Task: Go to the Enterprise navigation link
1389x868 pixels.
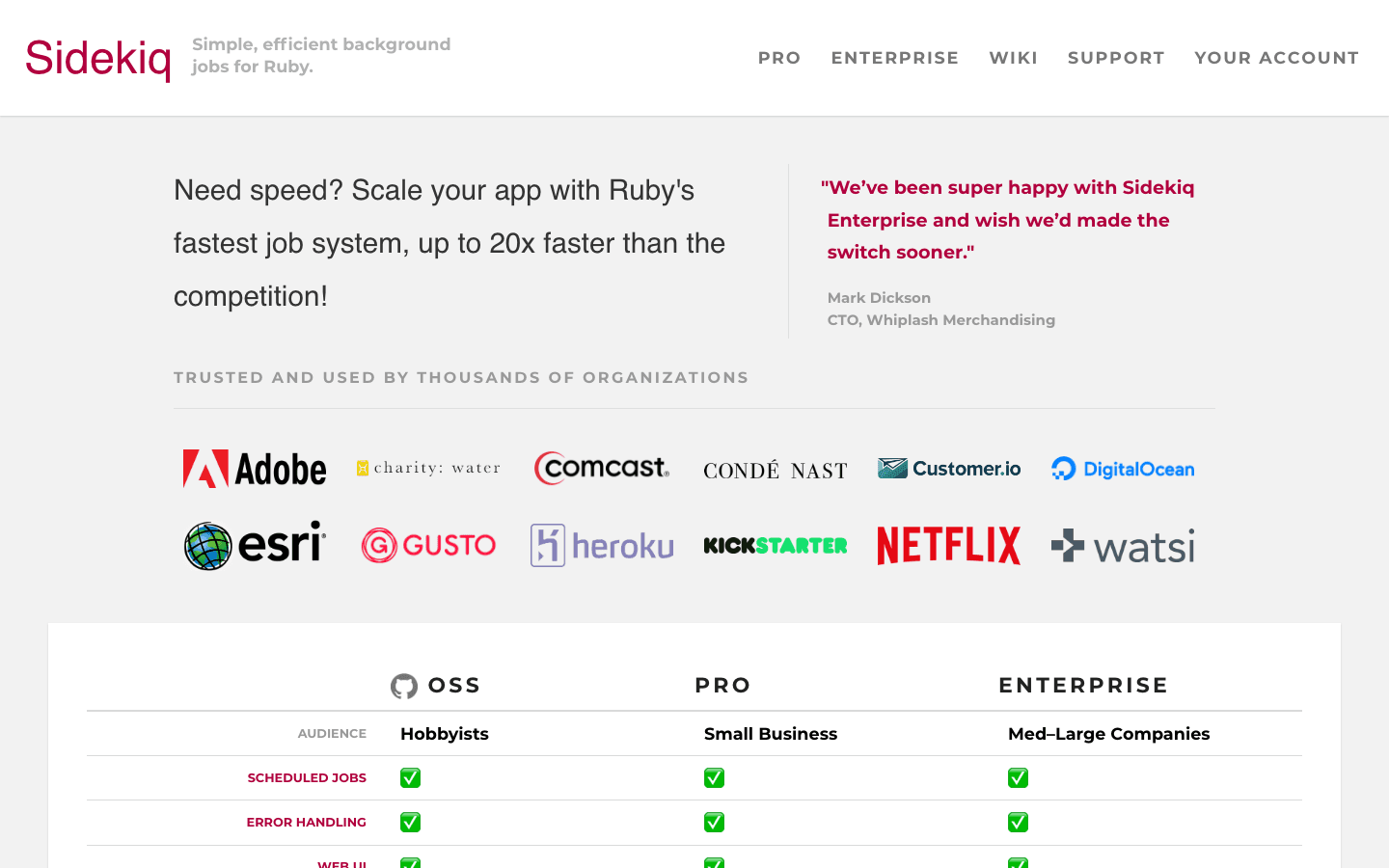Action: coord(895,58)
